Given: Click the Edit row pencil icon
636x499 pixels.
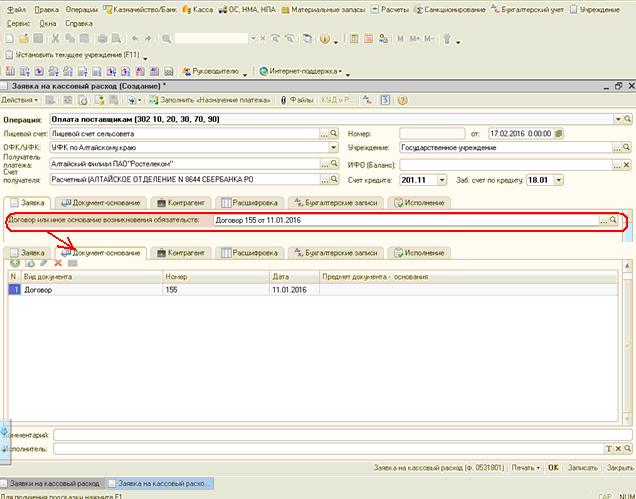Looking at the screenshot, I should [43, 263].
